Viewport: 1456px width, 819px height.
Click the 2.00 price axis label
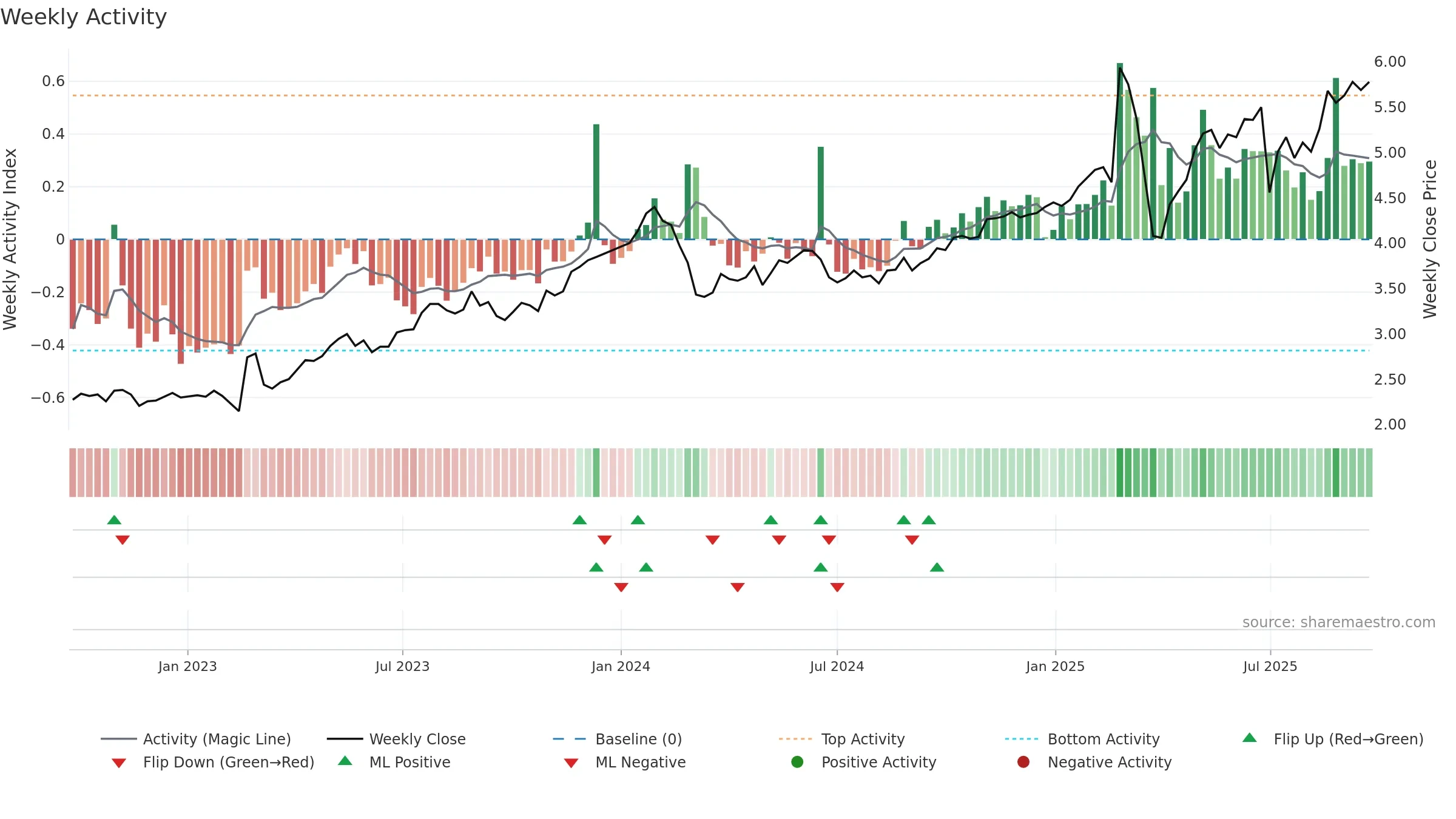click(1390, 425)
